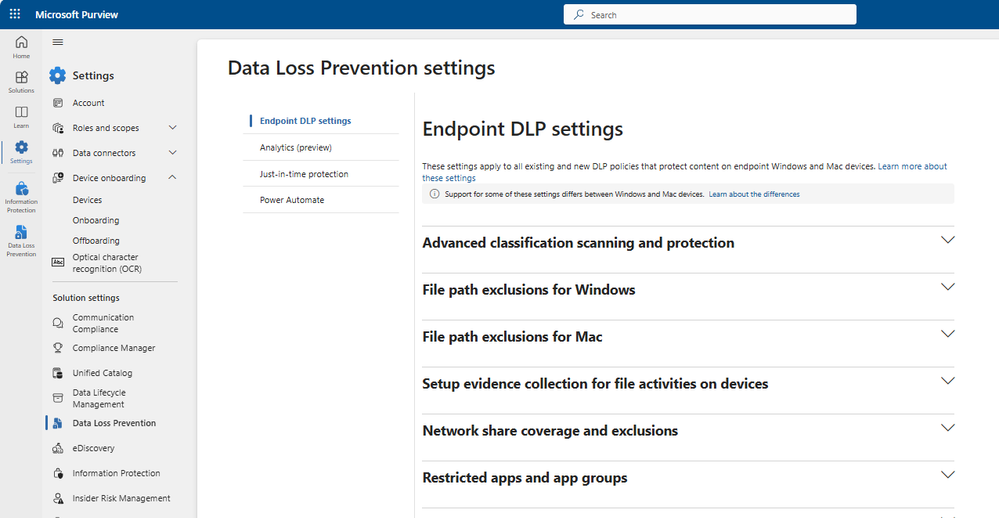
Task: Expand the Roles and scopes section
Action: coord(173,128)
